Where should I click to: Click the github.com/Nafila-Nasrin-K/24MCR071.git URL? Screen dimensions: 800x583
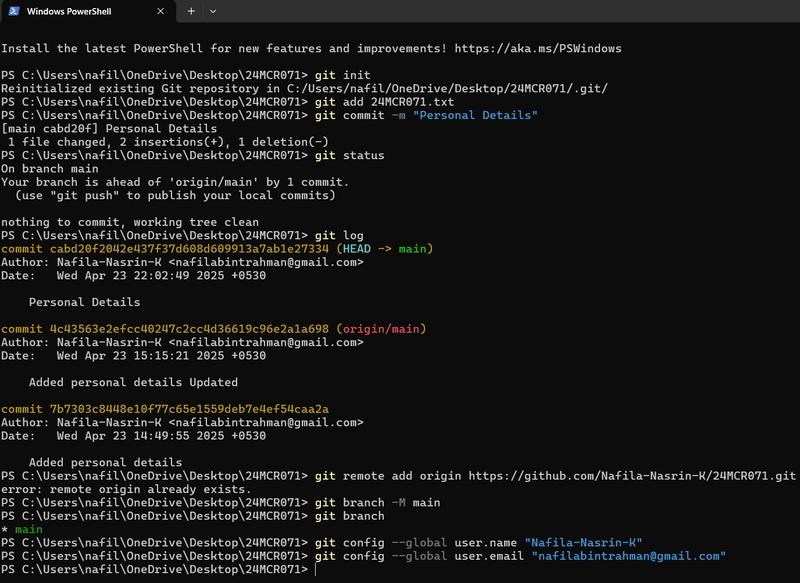(x=632, y=476)
